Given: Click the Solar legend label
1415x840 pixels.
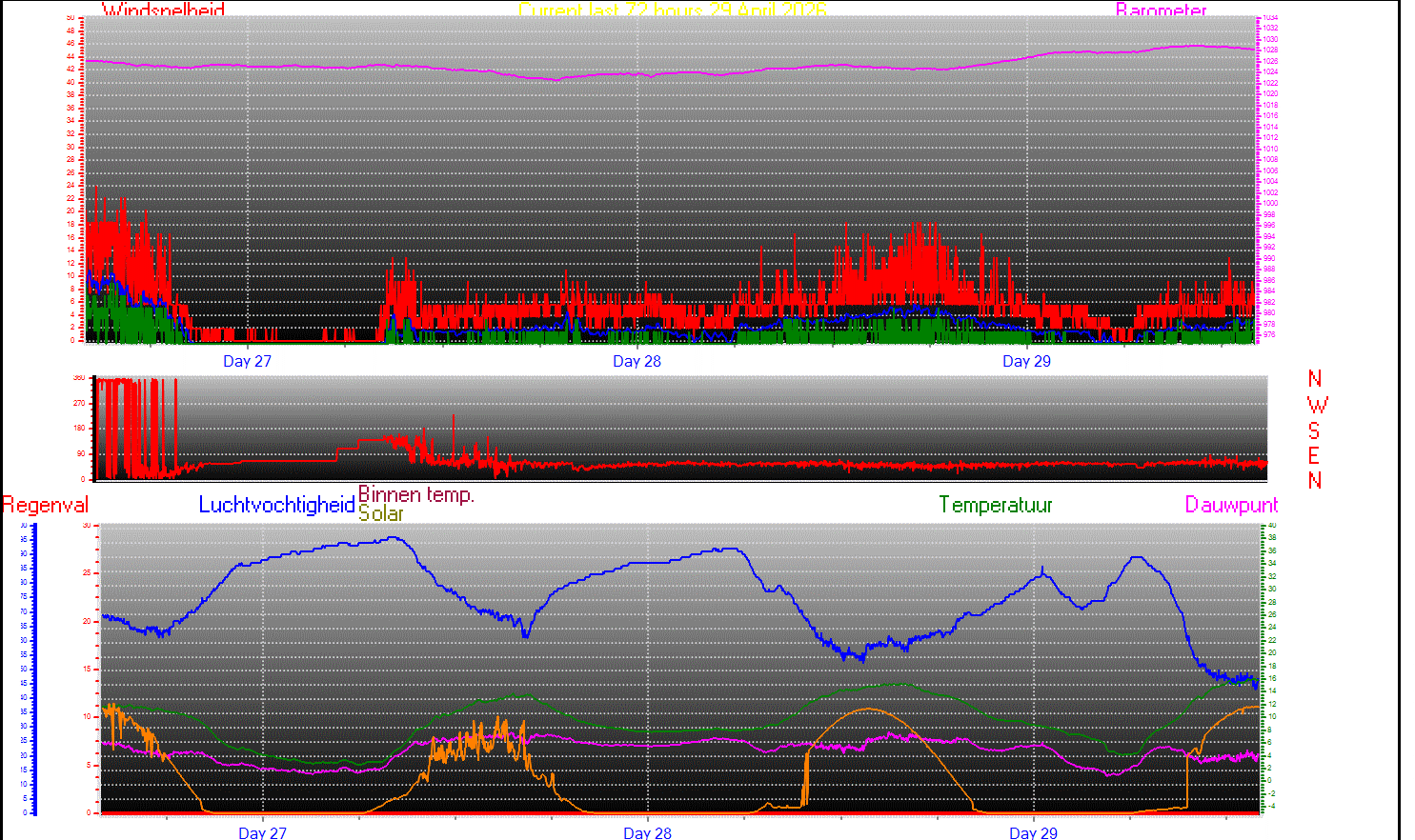Looking at the screenshot, I should [x=381, y=514].
